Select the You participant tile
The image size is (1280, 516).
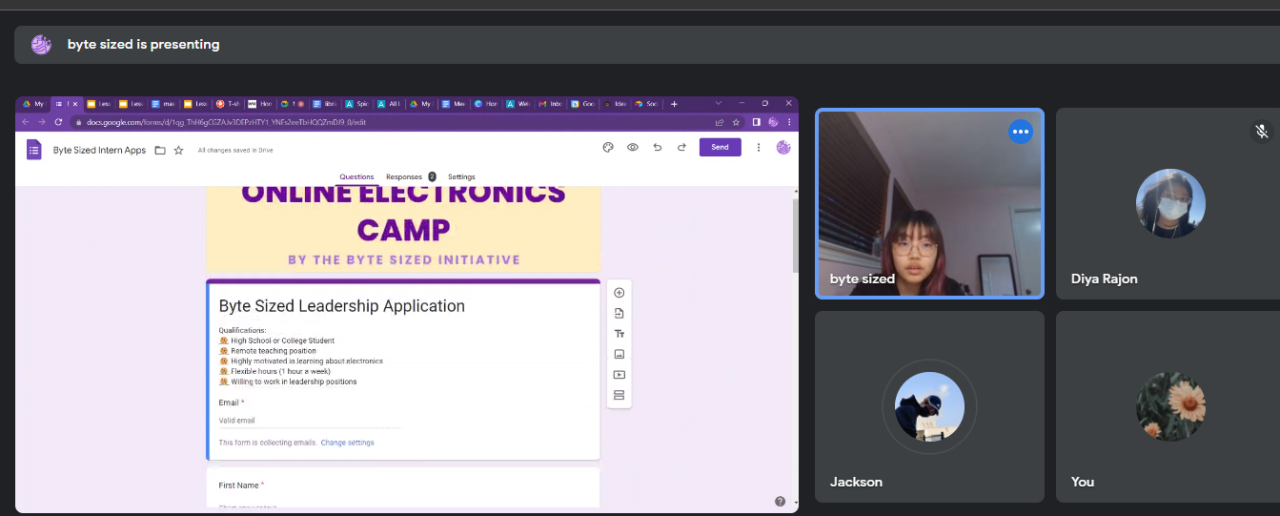(x=1168, y=406)
